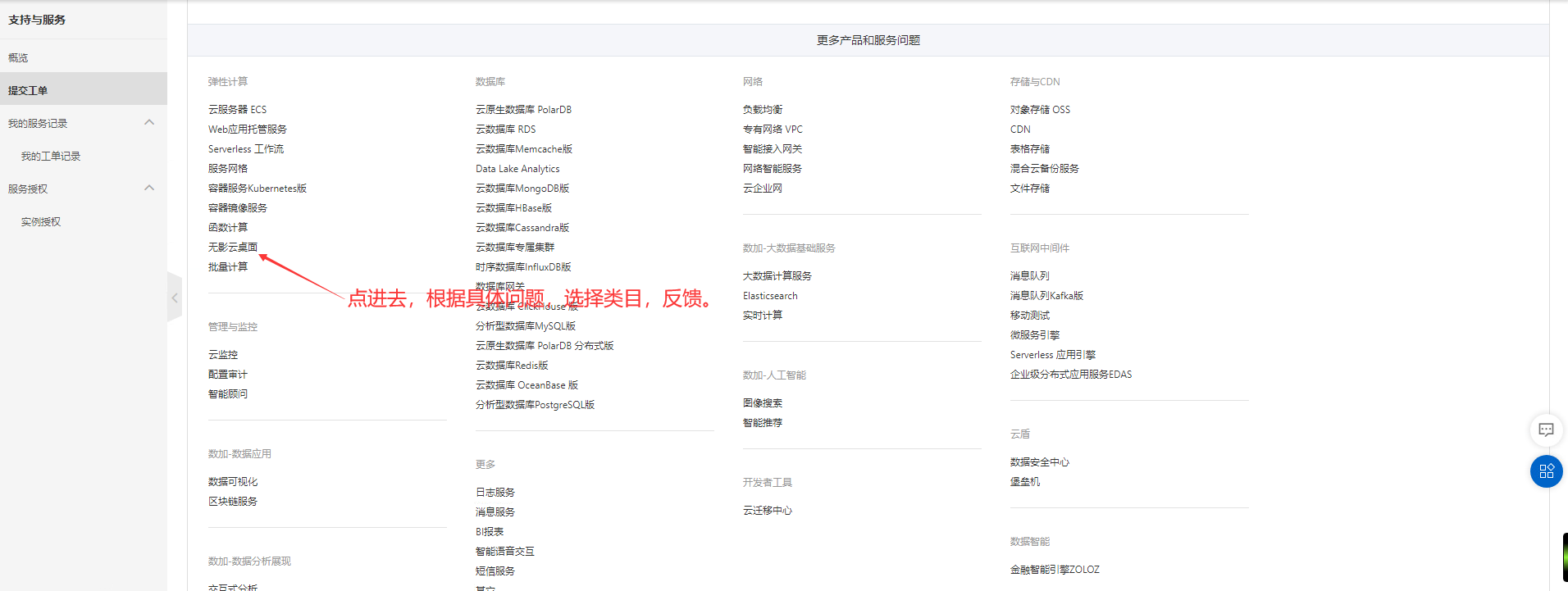Open 负载均衡 link
Viewport: 1568px width, 591px height.
763,109
